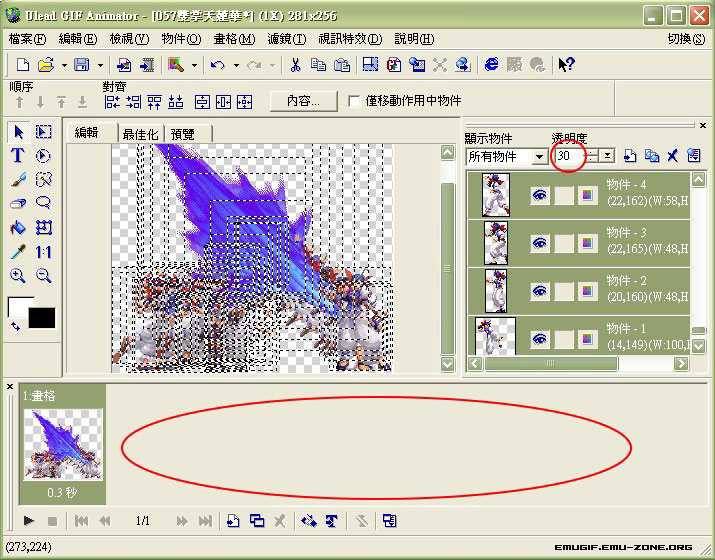Screen dimensions: 715x560
Task: Toggle lock box for 物件 - 2
Action: tap(564, 291)
